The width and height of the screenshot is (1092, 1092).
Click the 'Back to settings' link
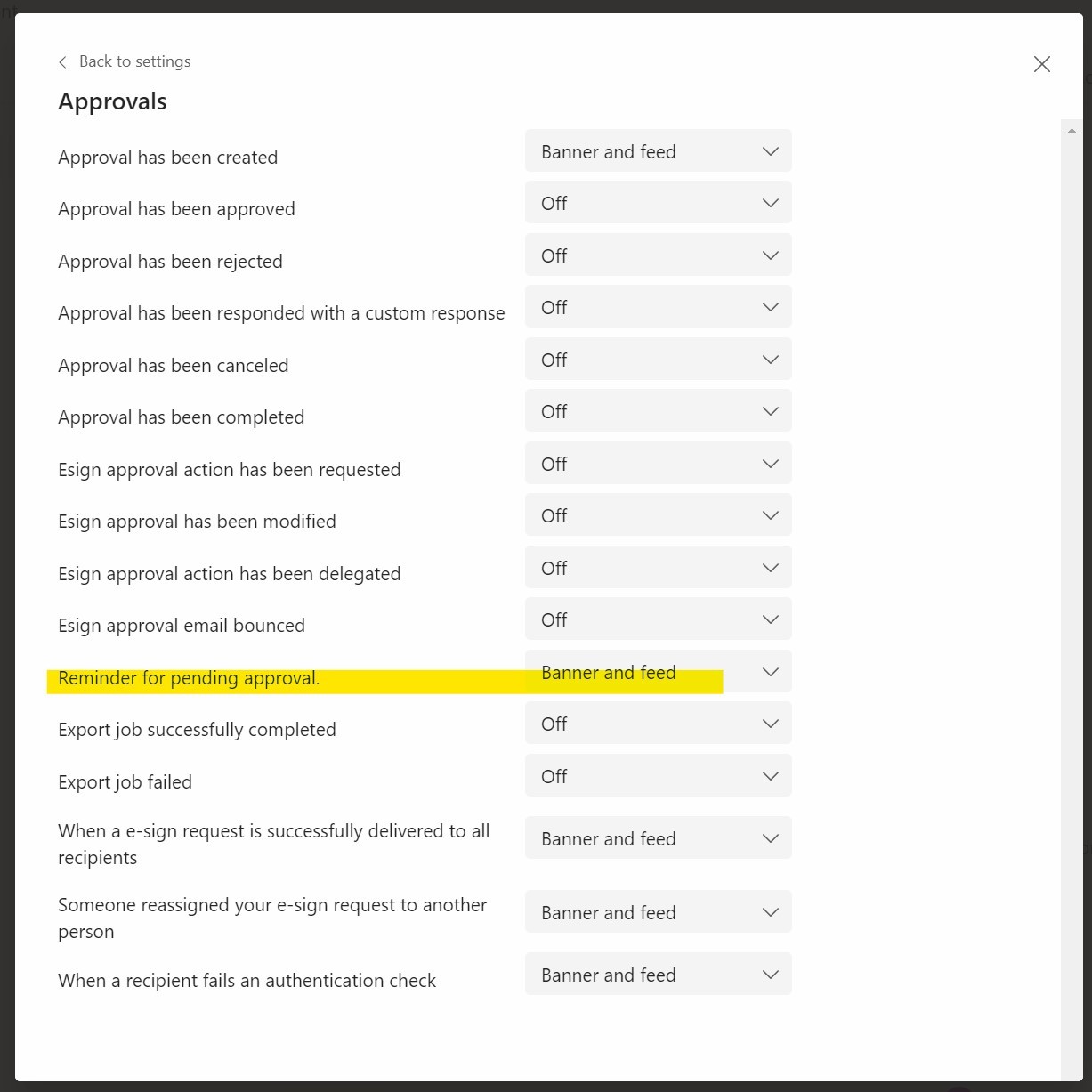click(x=134, y=61)
